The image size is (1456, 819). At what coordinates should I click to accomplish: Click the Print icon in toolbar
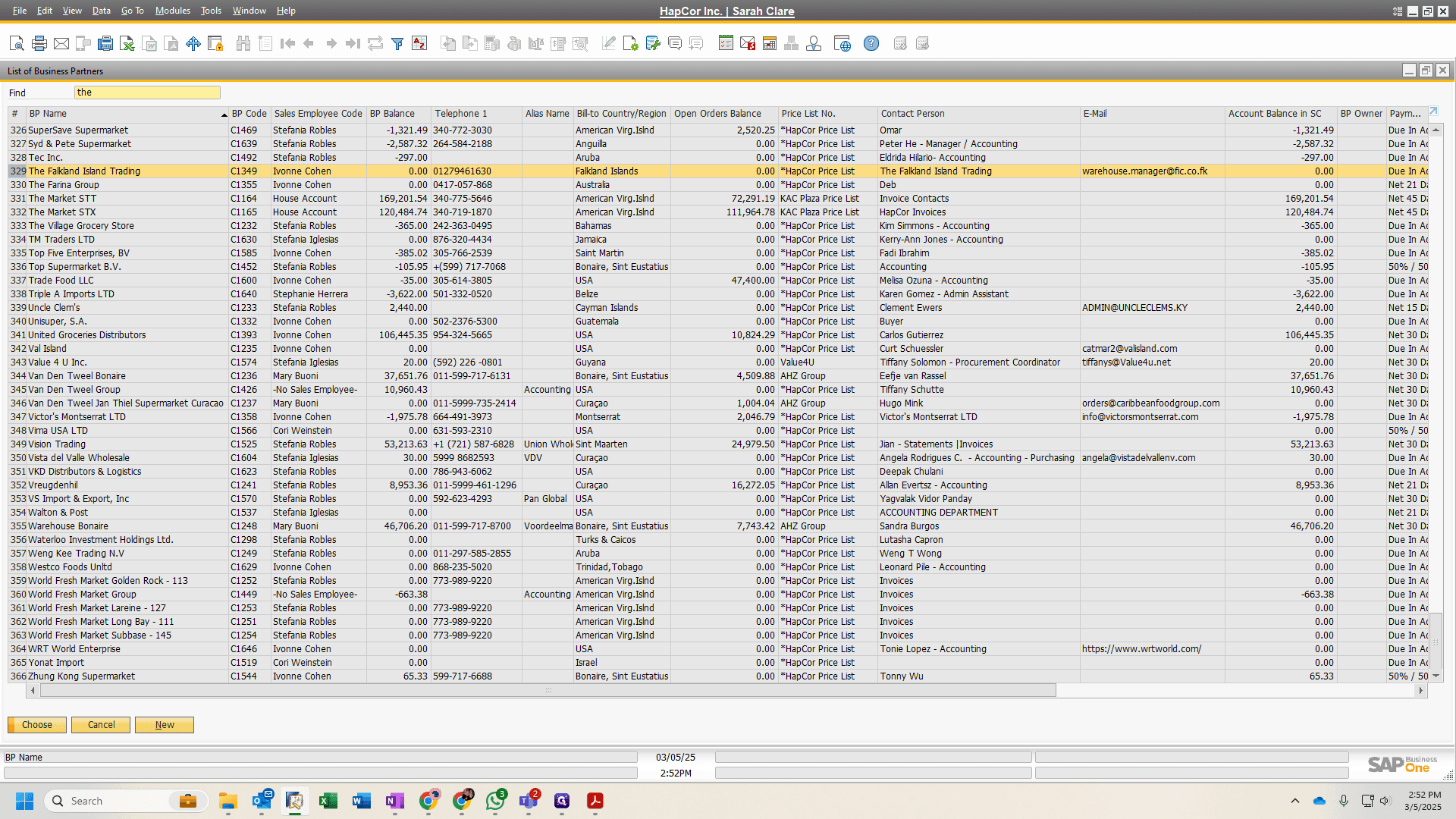[39, 43]
